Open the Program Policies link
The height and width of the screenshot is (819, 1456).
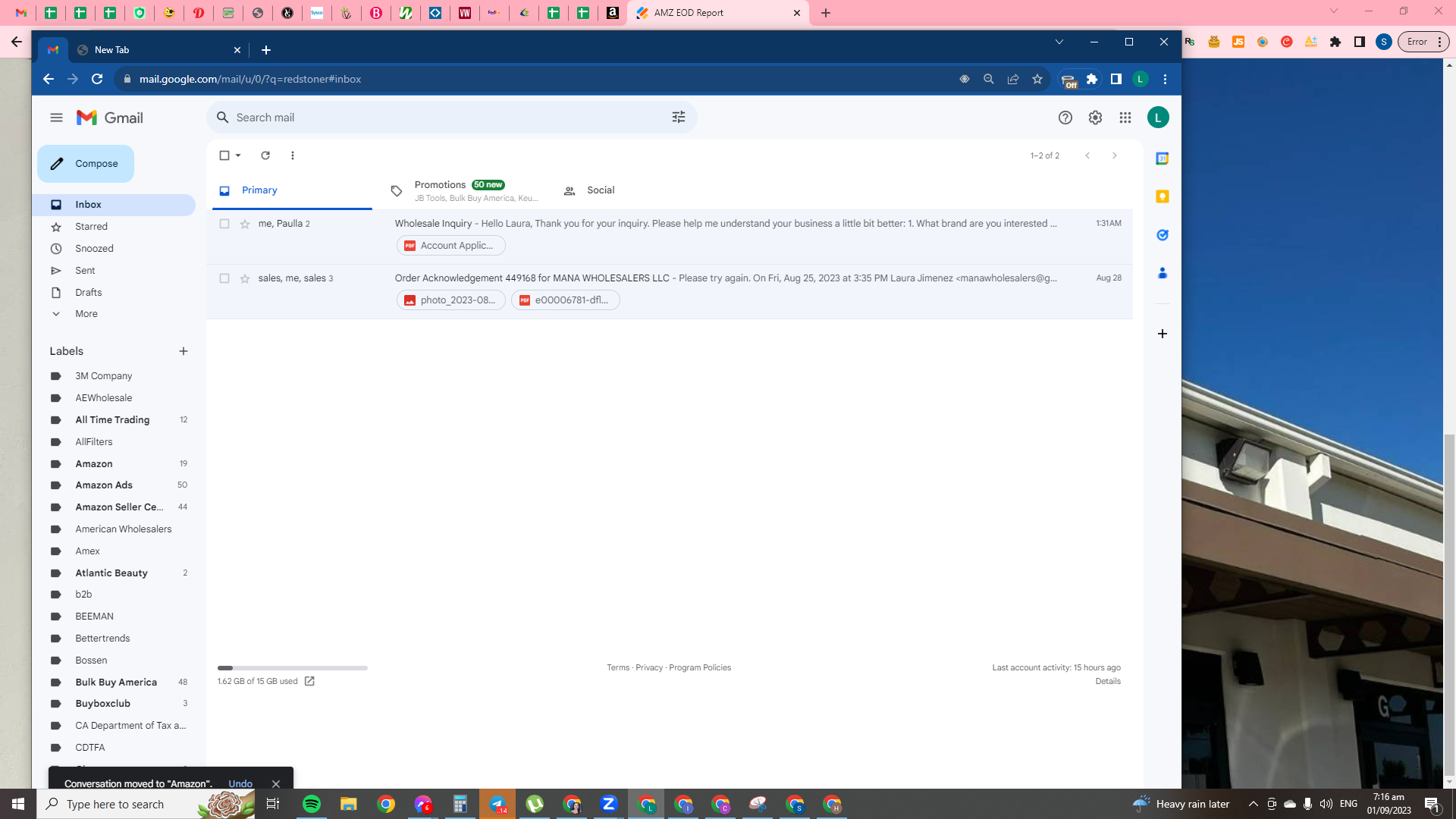point(700,667)
